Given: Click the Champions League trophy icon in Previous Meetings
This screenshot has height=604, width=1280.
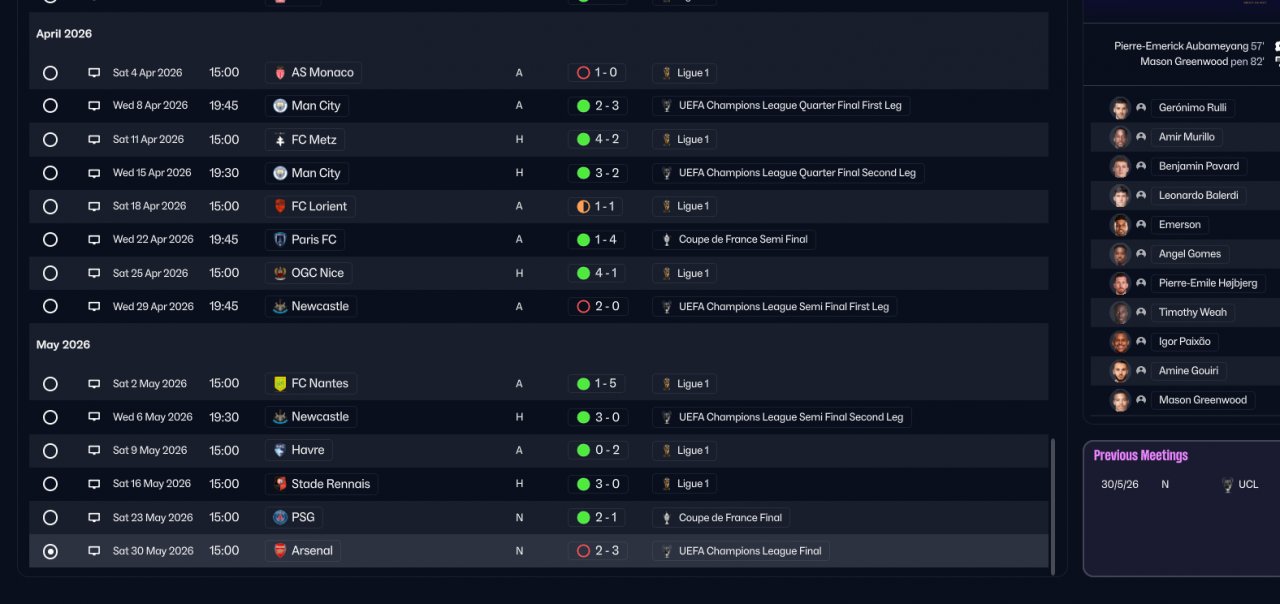Looking at the screenshot, I should (1227, 485).
